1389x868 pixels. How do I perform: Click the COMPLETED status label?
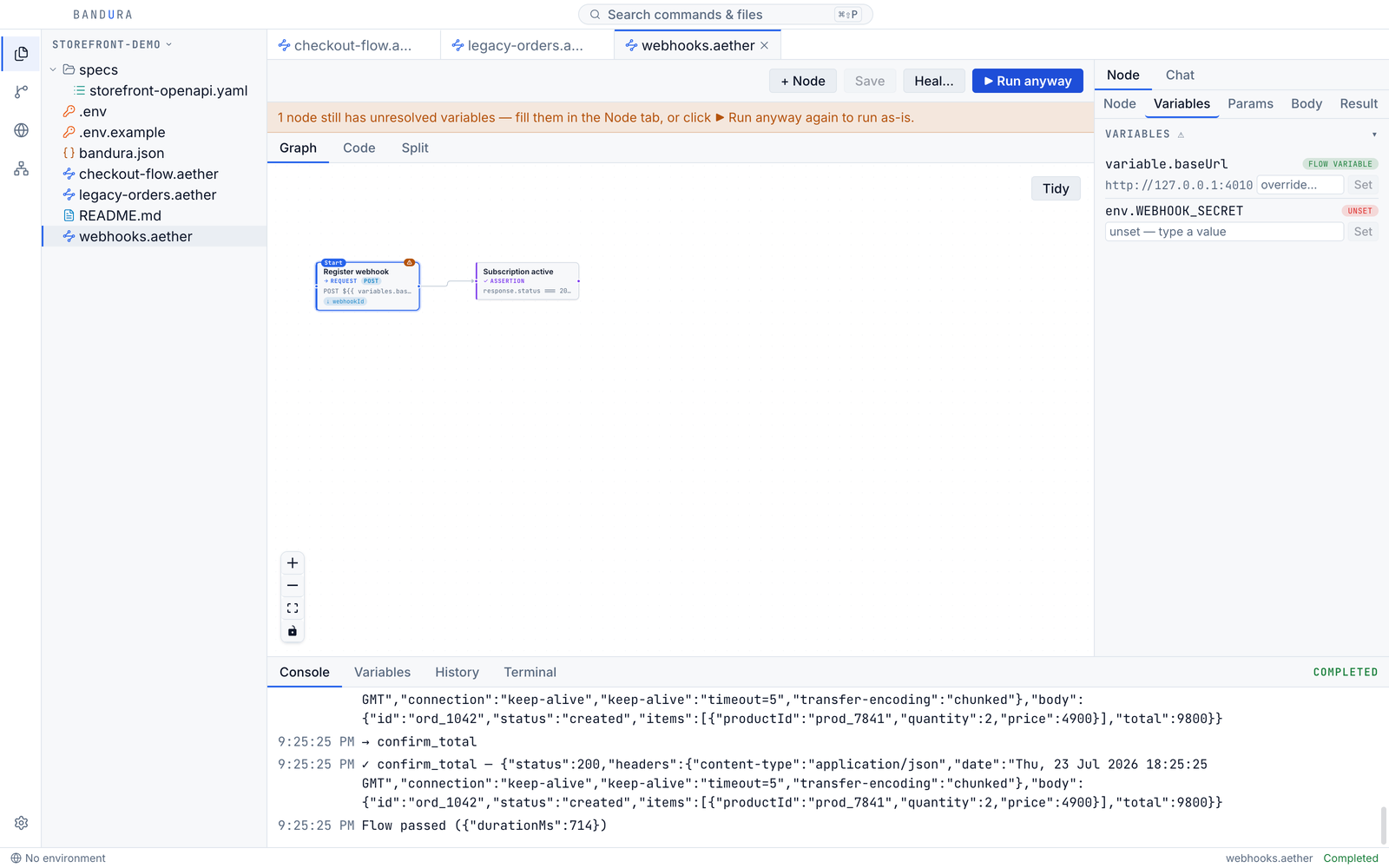[x=1345, y=673]
